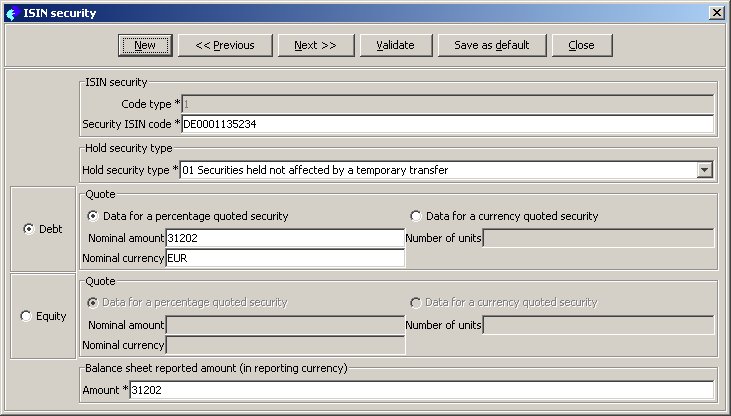Viewport: 731px width, 416px height.
Task: Close the ISIN security window with X
Action: point(716,12)
